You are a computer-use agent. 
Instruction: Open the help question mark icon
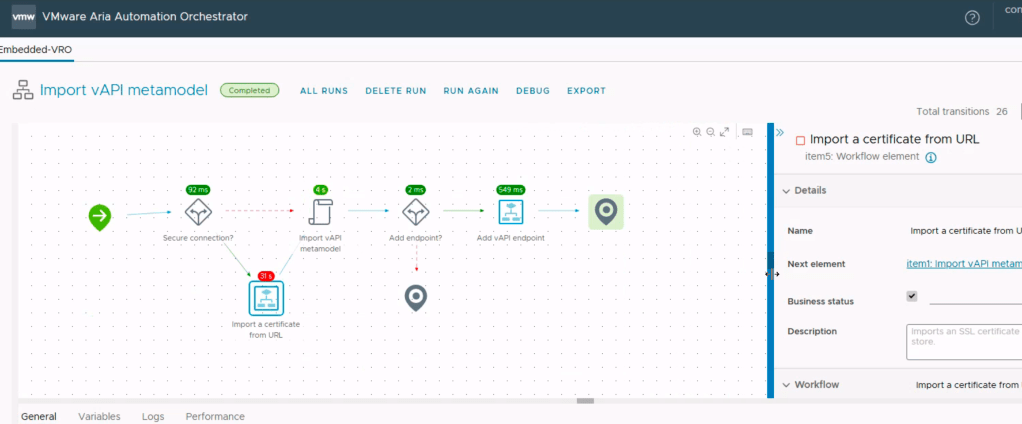pyautogui.click(x=972, y=18)
